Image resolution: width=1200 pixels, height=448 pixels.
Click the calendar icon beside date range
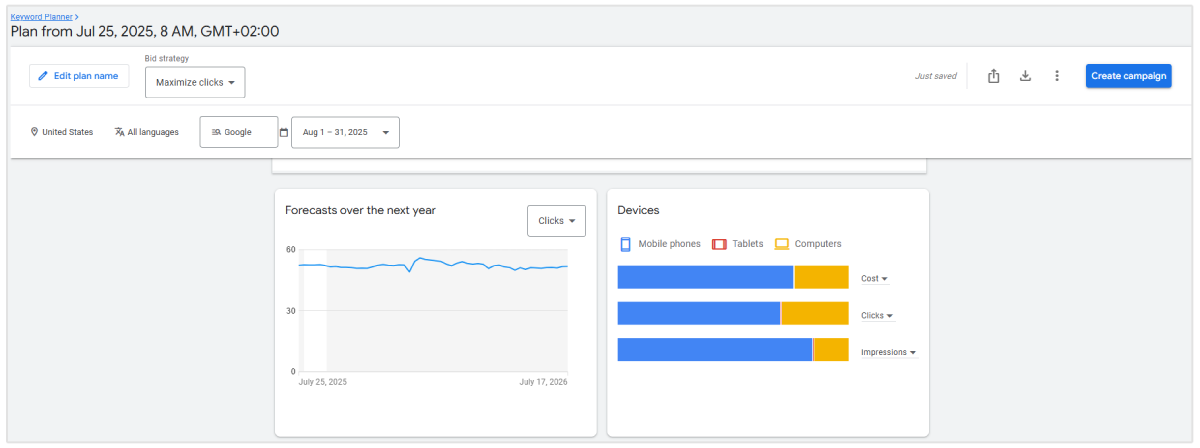point(284,132)
